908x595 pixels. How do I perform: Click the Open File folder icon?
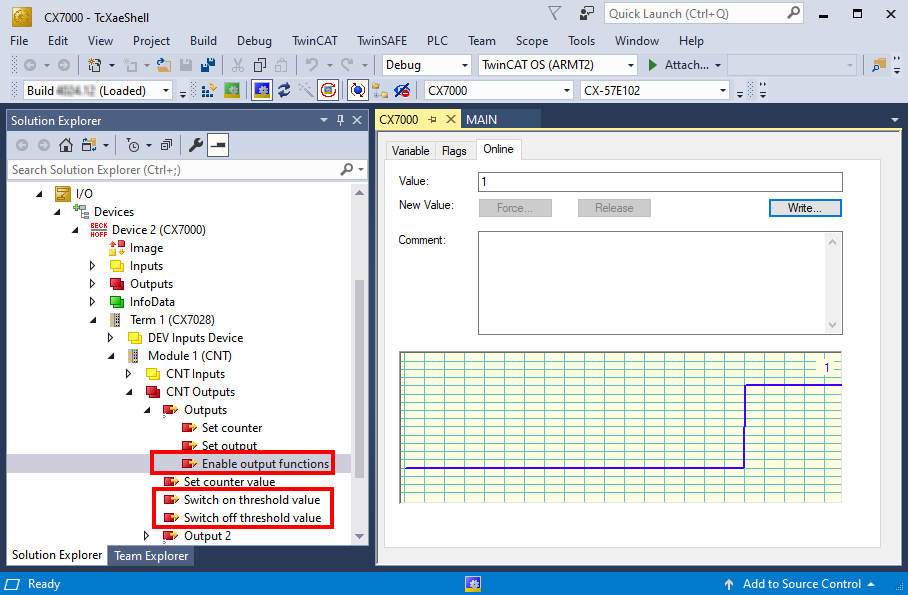point(164,65)
